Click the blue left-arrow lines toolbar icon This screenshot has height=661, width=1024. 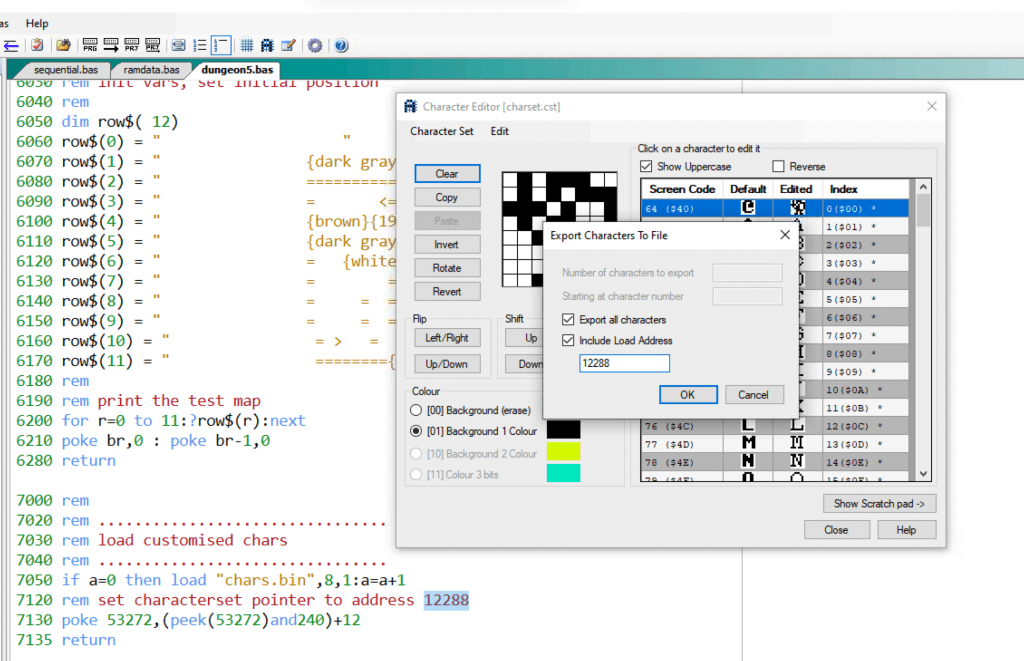(11, 46)
